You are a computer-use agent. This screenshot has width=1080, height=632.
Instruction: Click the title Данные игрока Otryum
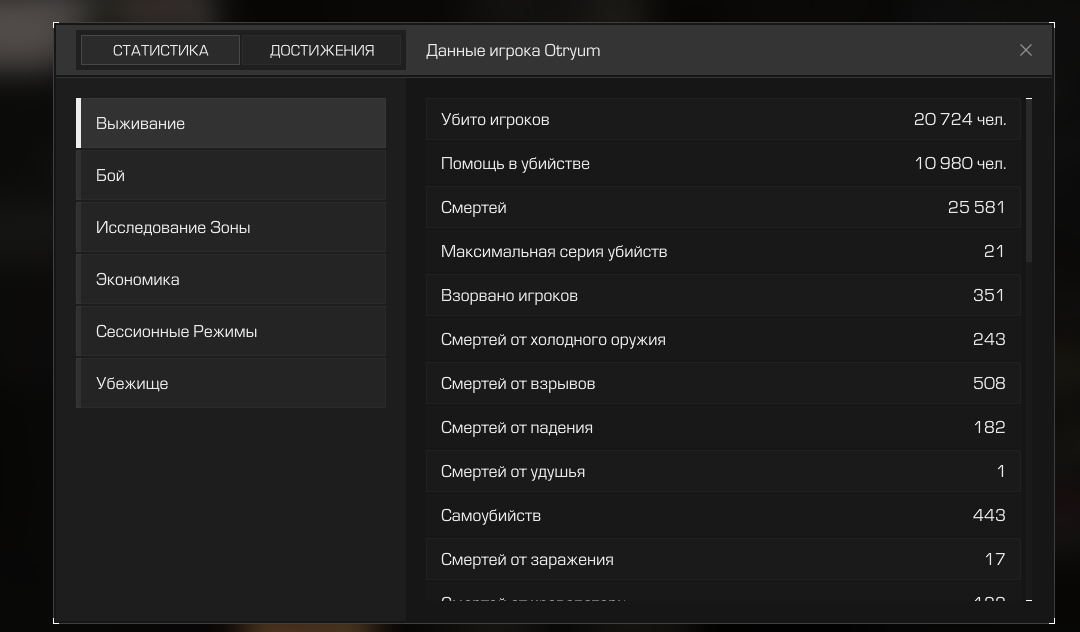pyautogui.click(x=513, y=51)
